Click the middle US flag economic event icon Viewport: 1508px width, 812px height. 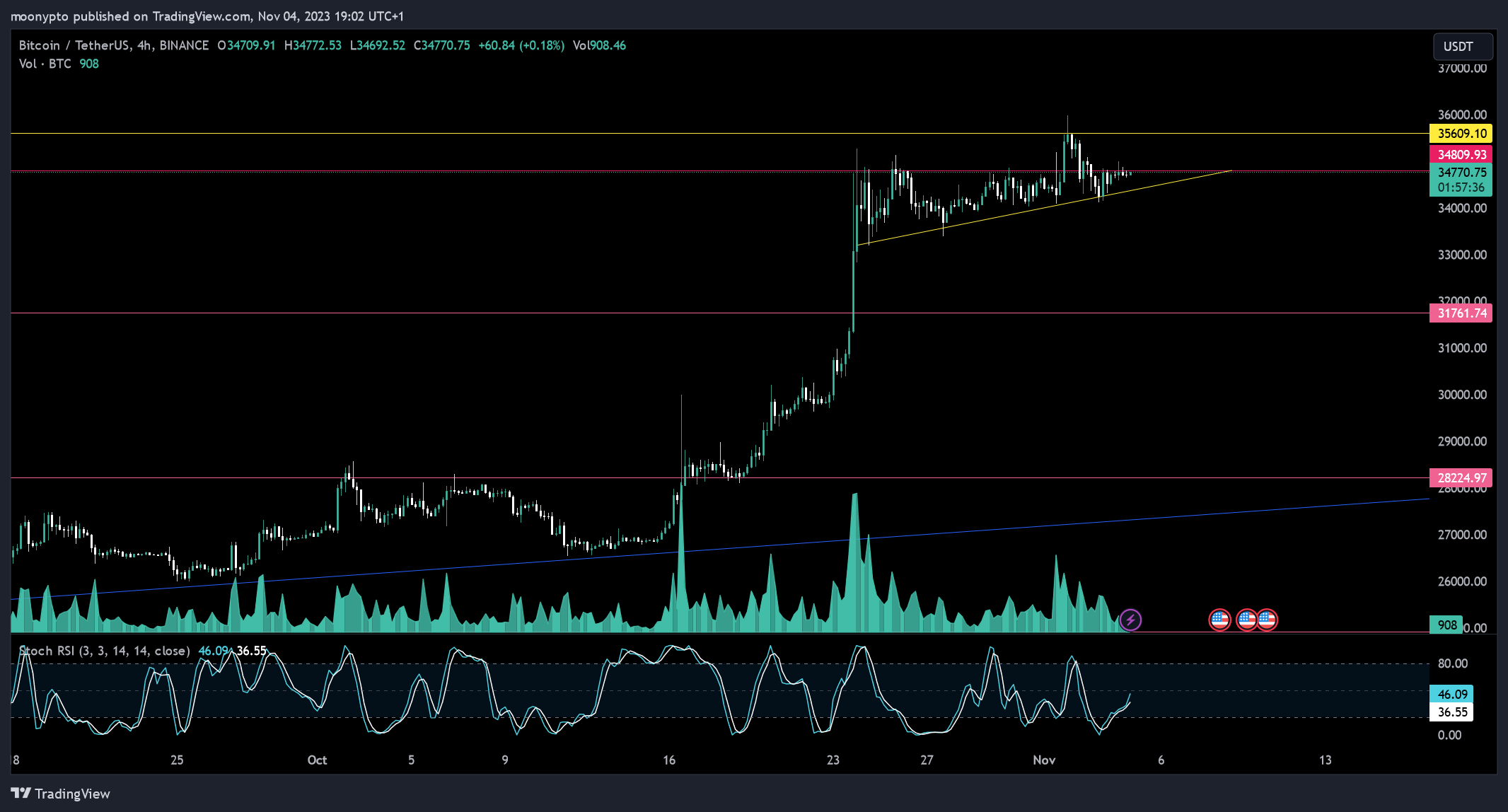[1246, 620]
